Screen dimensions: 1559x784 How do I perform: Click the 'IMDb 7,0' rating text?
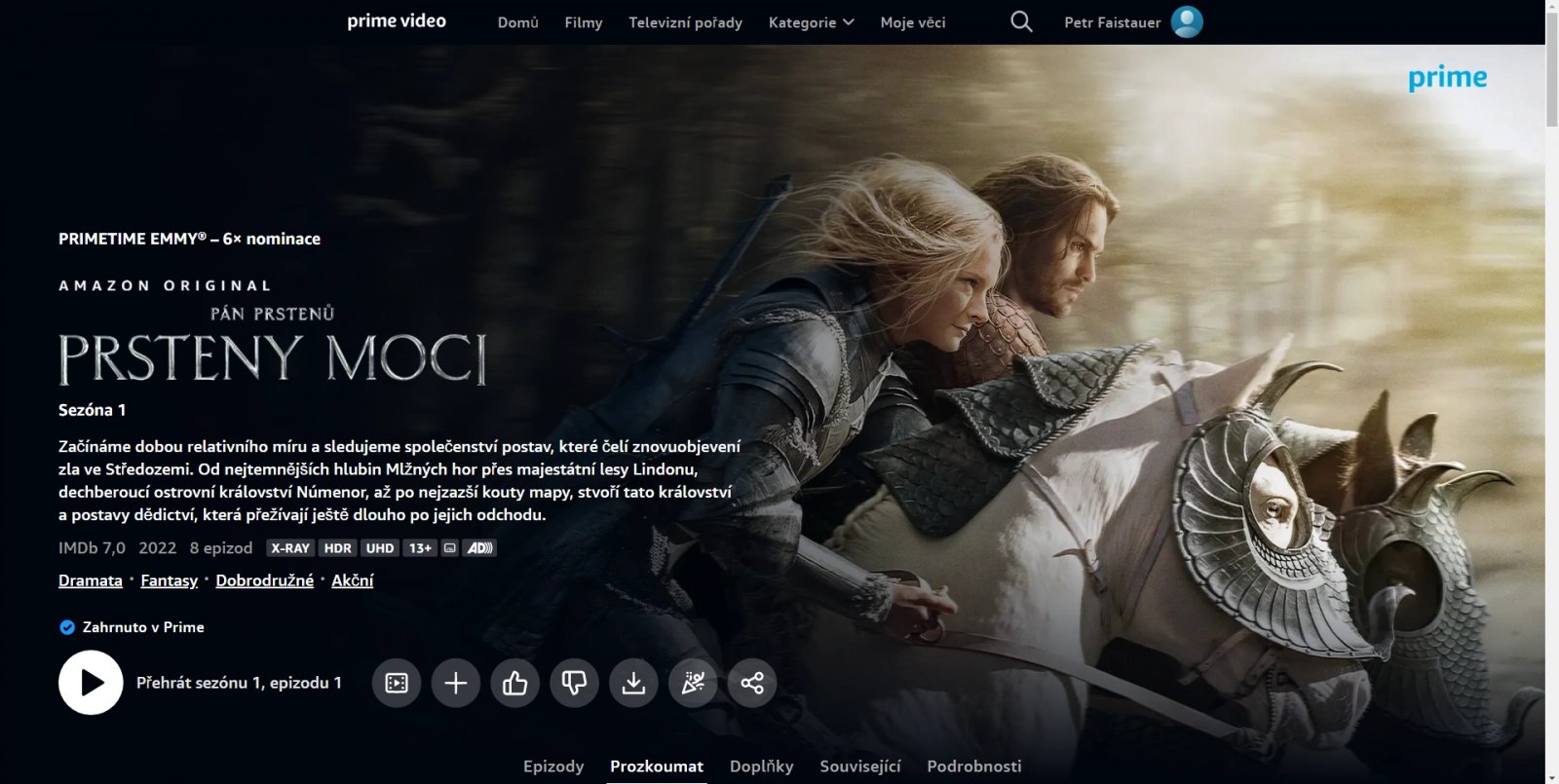pos(92,548)
